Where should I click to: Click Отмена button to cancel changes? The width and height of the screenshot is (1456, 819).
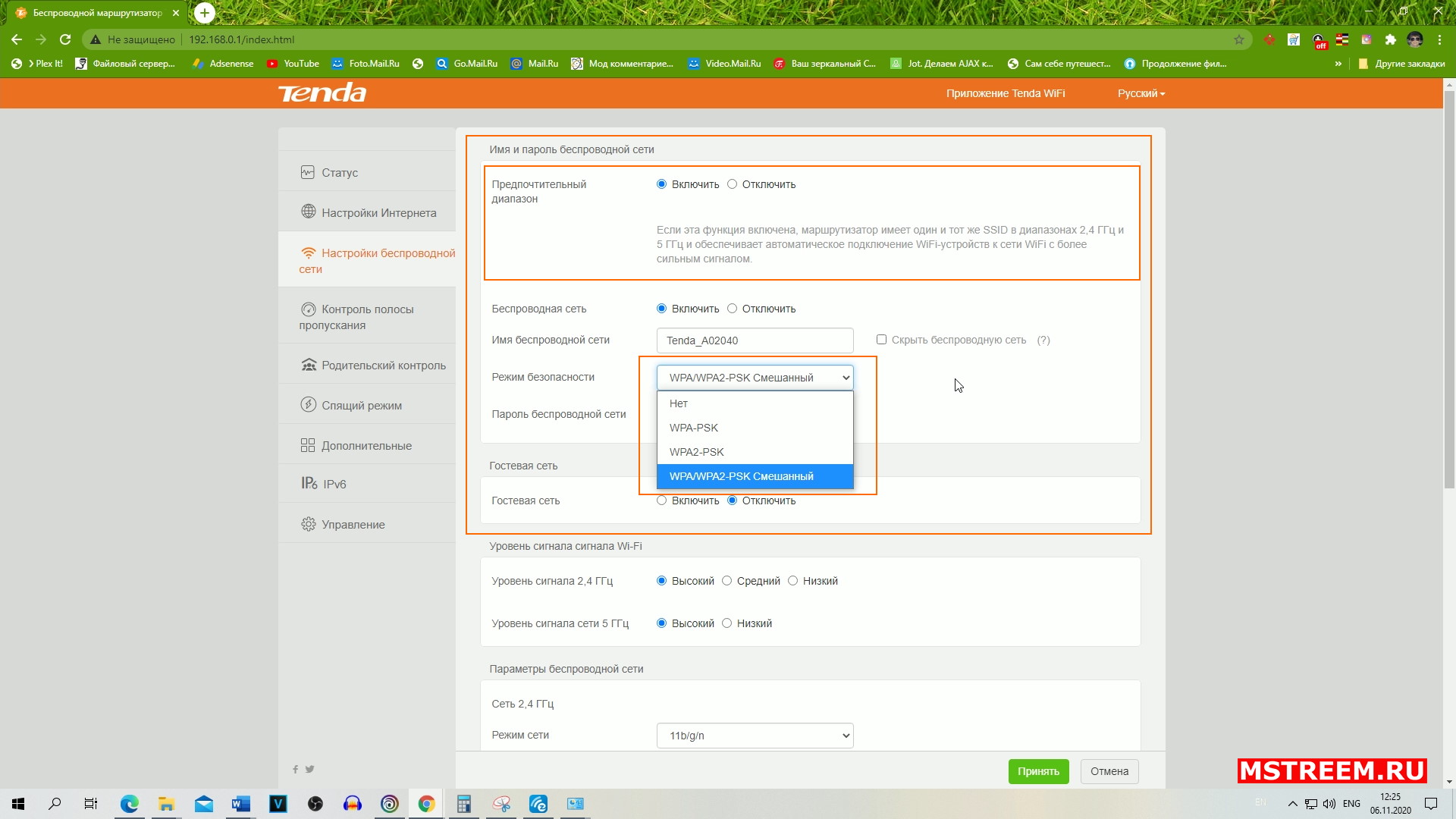click(x=1110, y=771)
